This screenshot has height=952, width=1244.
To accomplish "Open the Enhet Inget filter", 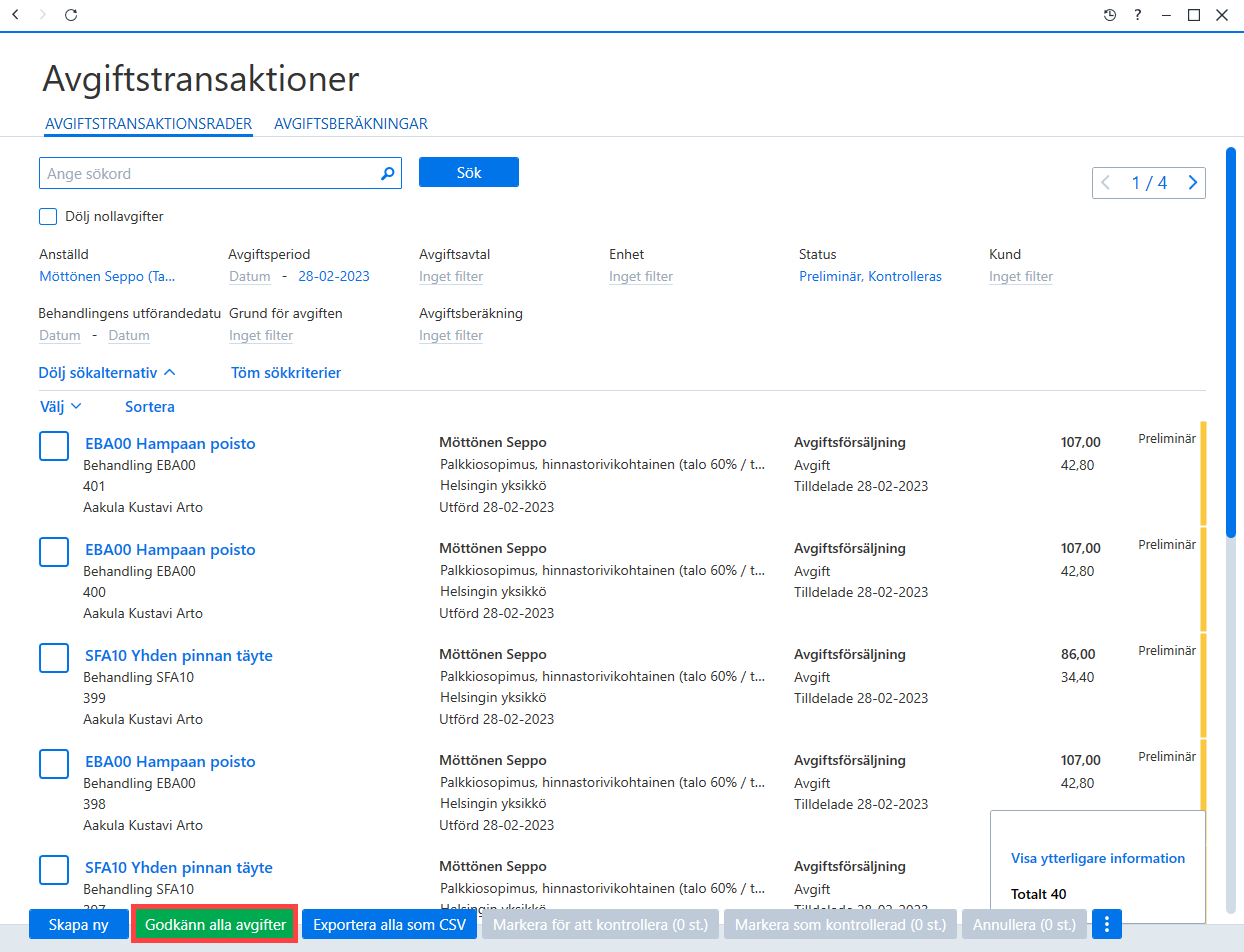I will coord(641,276).
